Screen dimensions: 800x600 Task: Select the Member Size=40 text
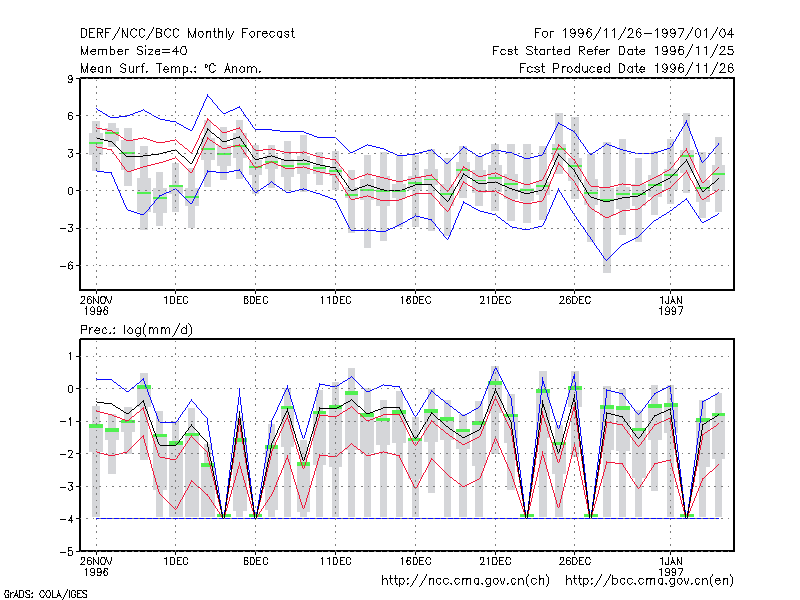point(134,51)
